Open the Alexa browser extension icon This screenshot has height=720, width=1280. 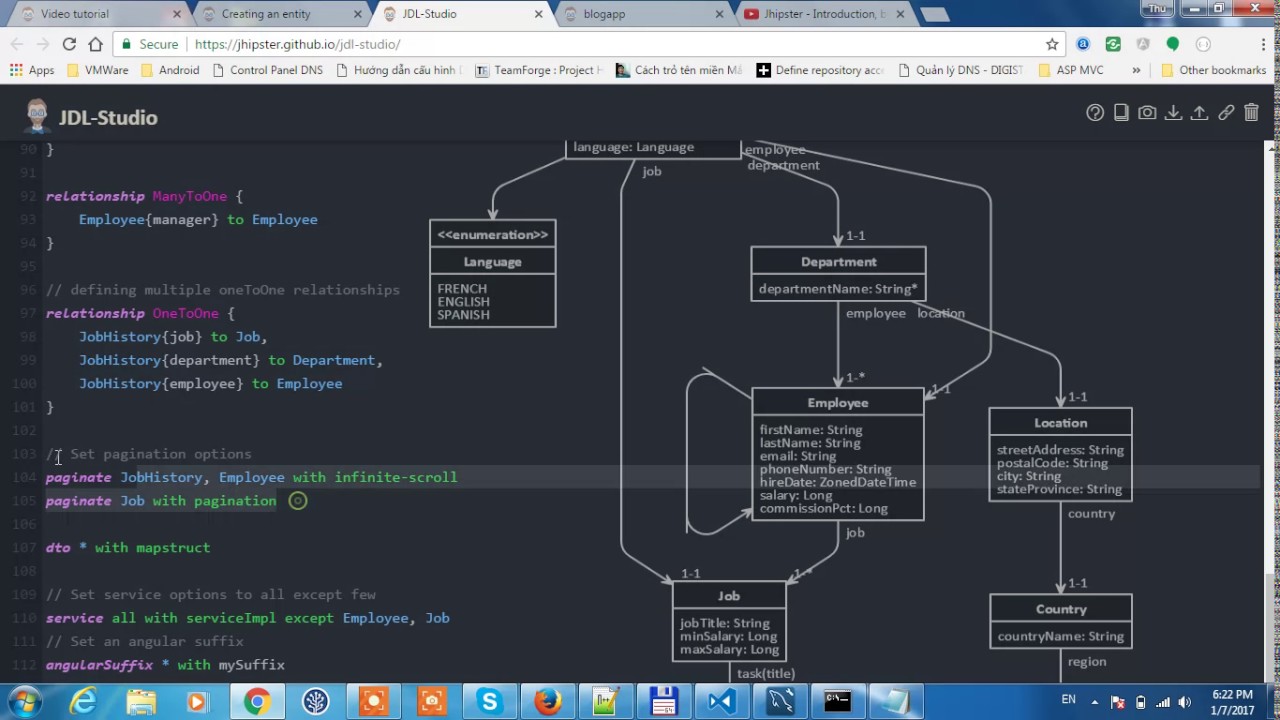coord(1083,44)
